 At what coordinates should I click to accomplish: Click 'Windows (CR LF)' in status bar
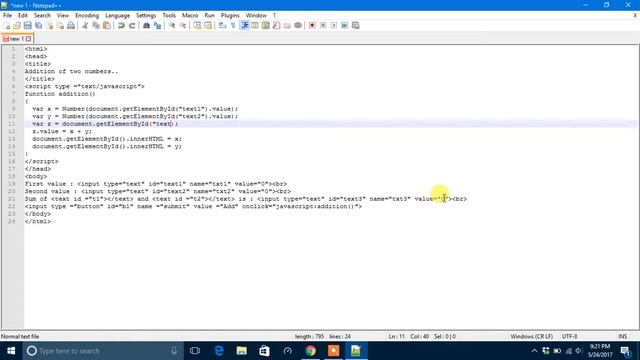pos(531,336)
